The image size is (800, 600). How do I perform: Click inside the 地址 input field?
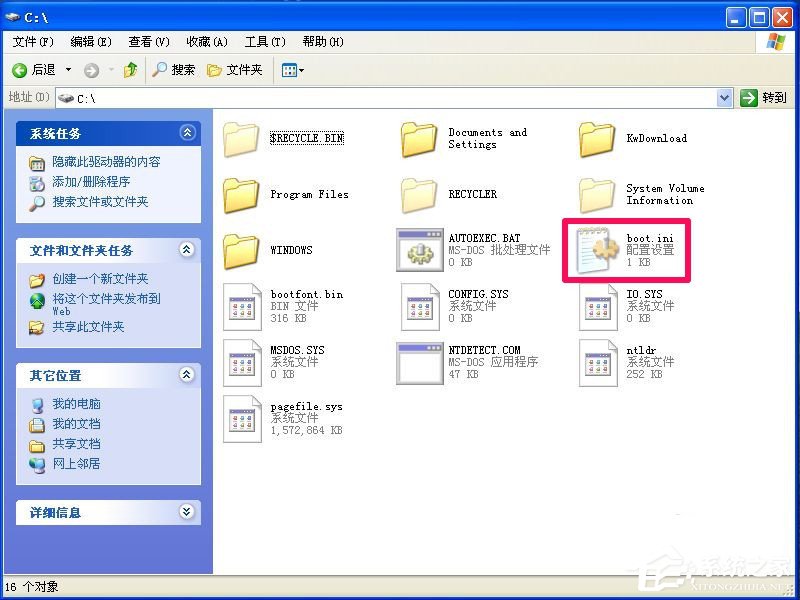pos(300,97)
